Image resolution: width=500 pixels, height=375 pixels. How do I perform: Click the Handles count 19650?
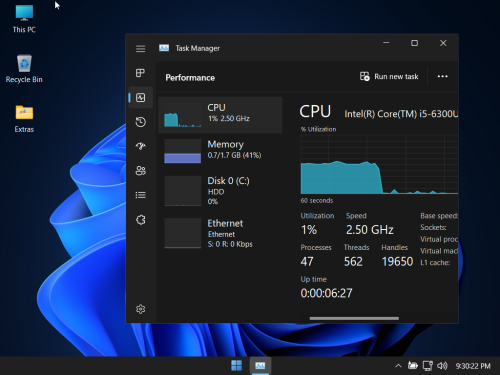pos(397,262)
